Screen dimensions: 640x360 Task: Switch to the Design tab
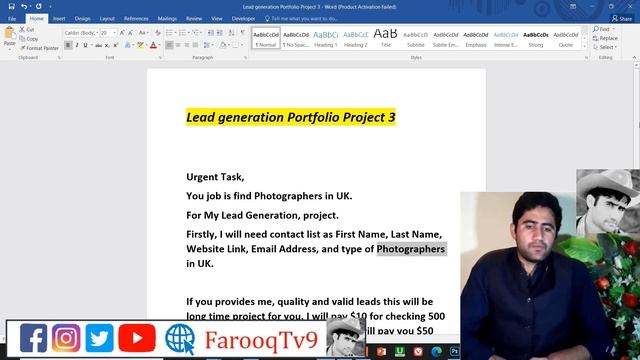82,19
